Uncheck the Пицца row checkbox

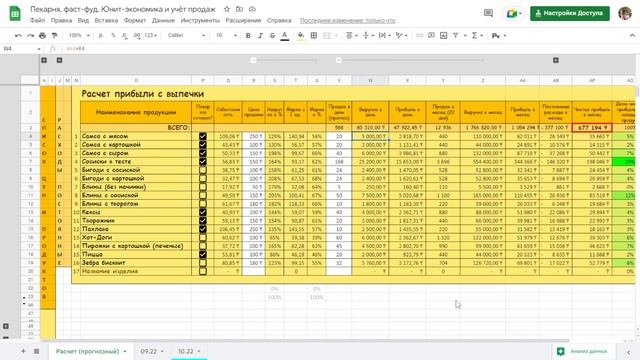202,254
